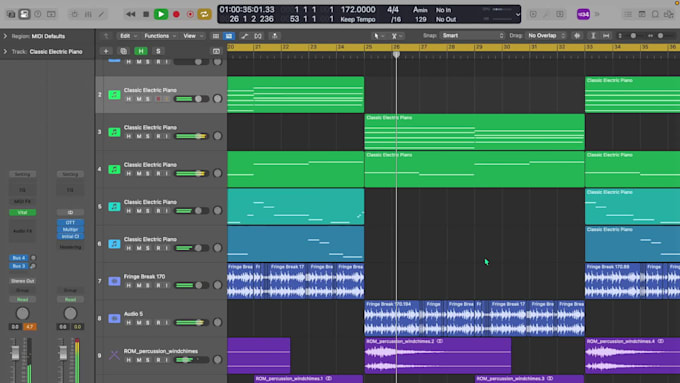Open Quick Help icon
Image resolution: width=680 pixels, height=383 pixels.
(x=38, y=14)
